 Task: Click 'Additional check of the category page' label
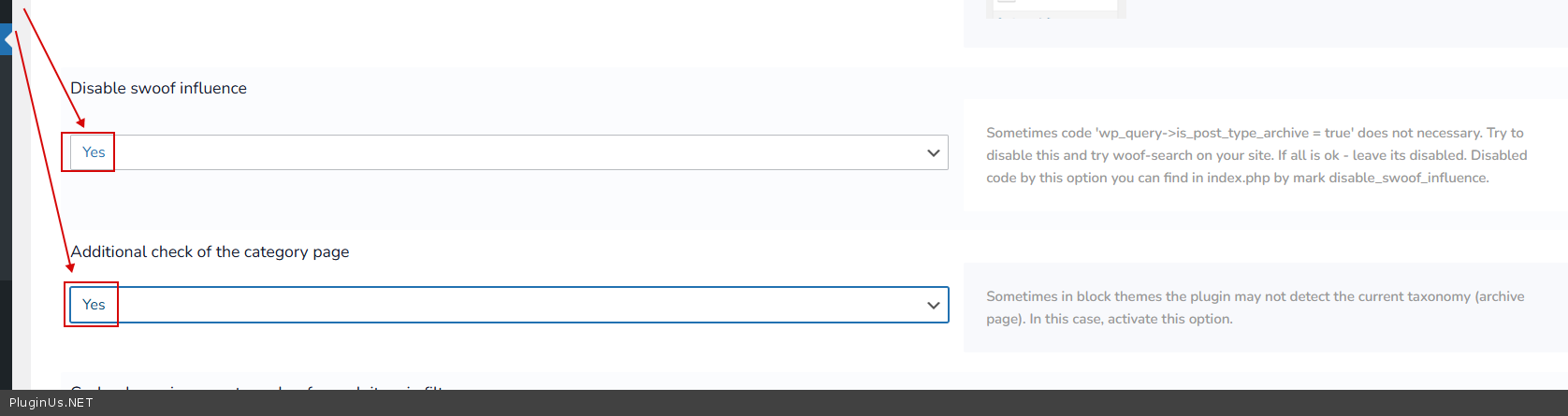211,252
